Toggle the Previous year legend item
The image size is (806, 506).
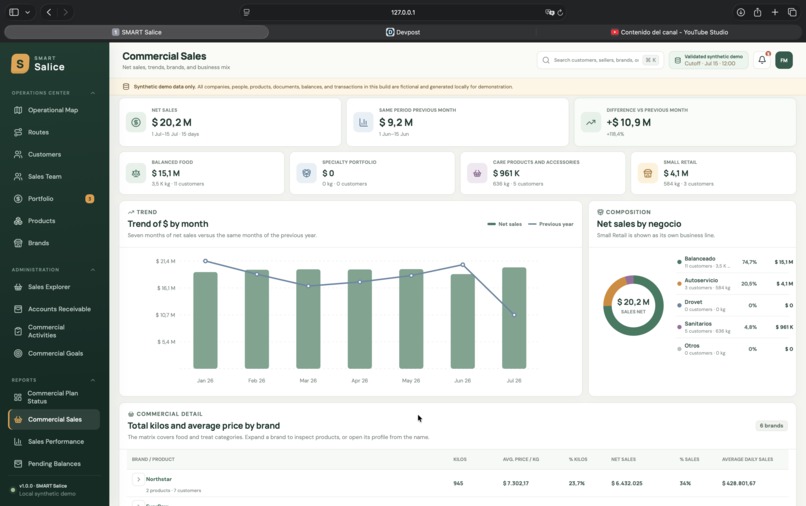point(551,224)
